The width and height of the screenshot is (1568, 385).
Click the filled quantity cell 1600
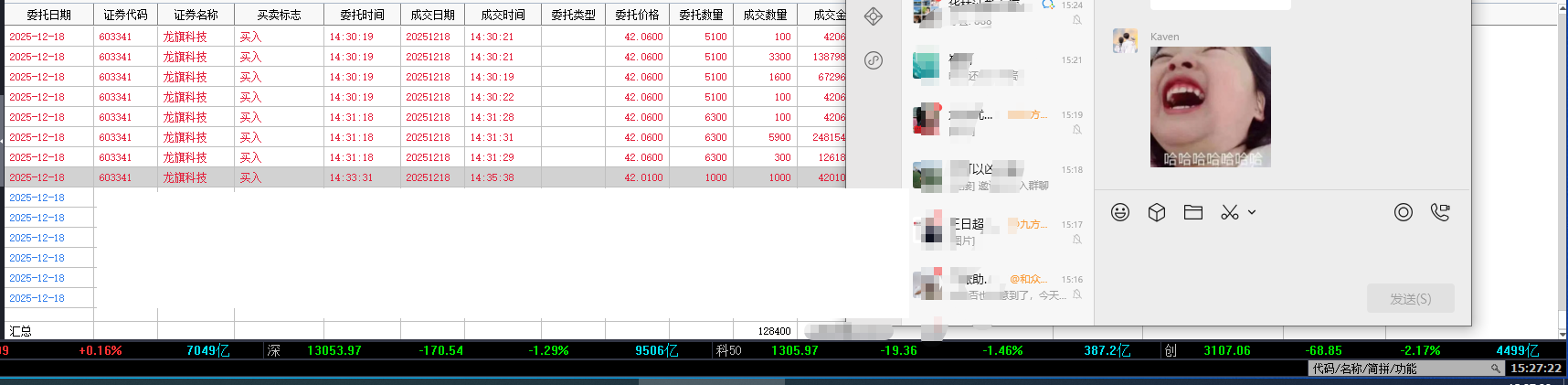(x=765, y=77)
